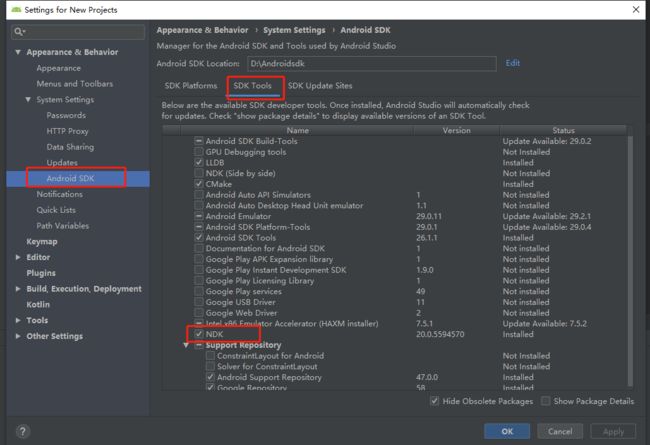The height and width of the screenshot is (445, 650).
Task: Open the SDK Update Sites tab
Action: click(320, 86)
